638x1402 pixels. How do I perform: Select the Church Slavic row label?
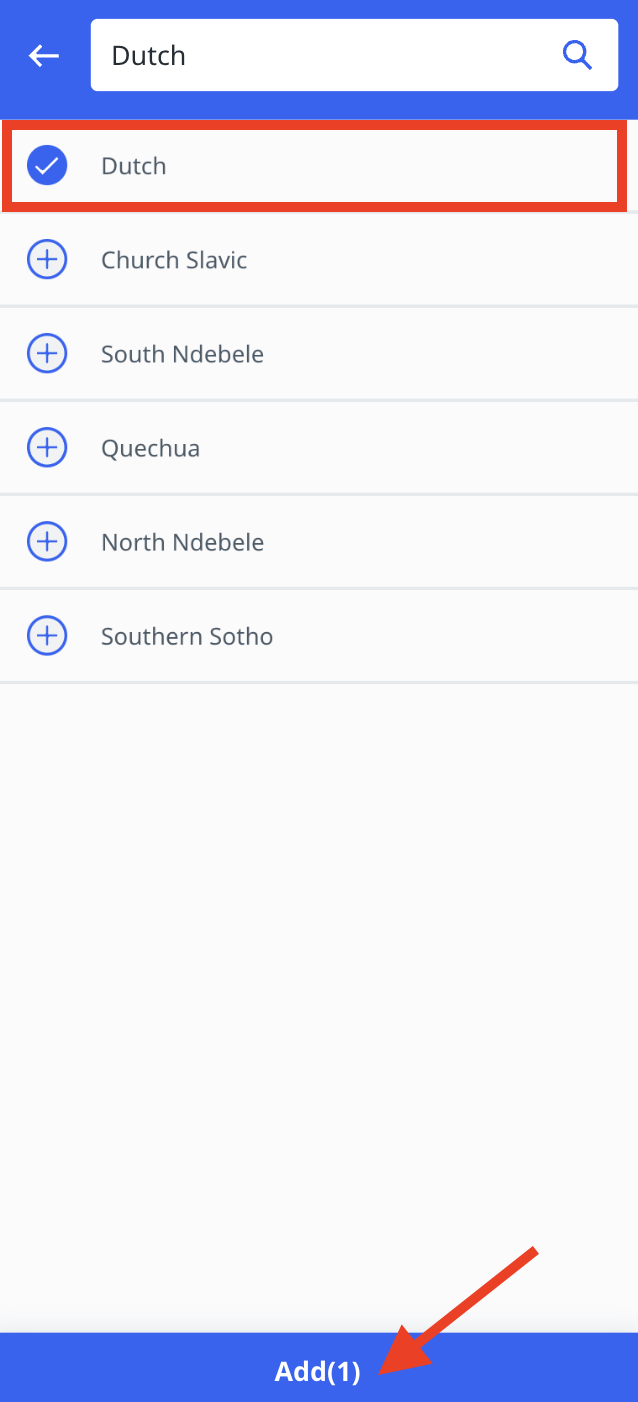coord(174,260)
